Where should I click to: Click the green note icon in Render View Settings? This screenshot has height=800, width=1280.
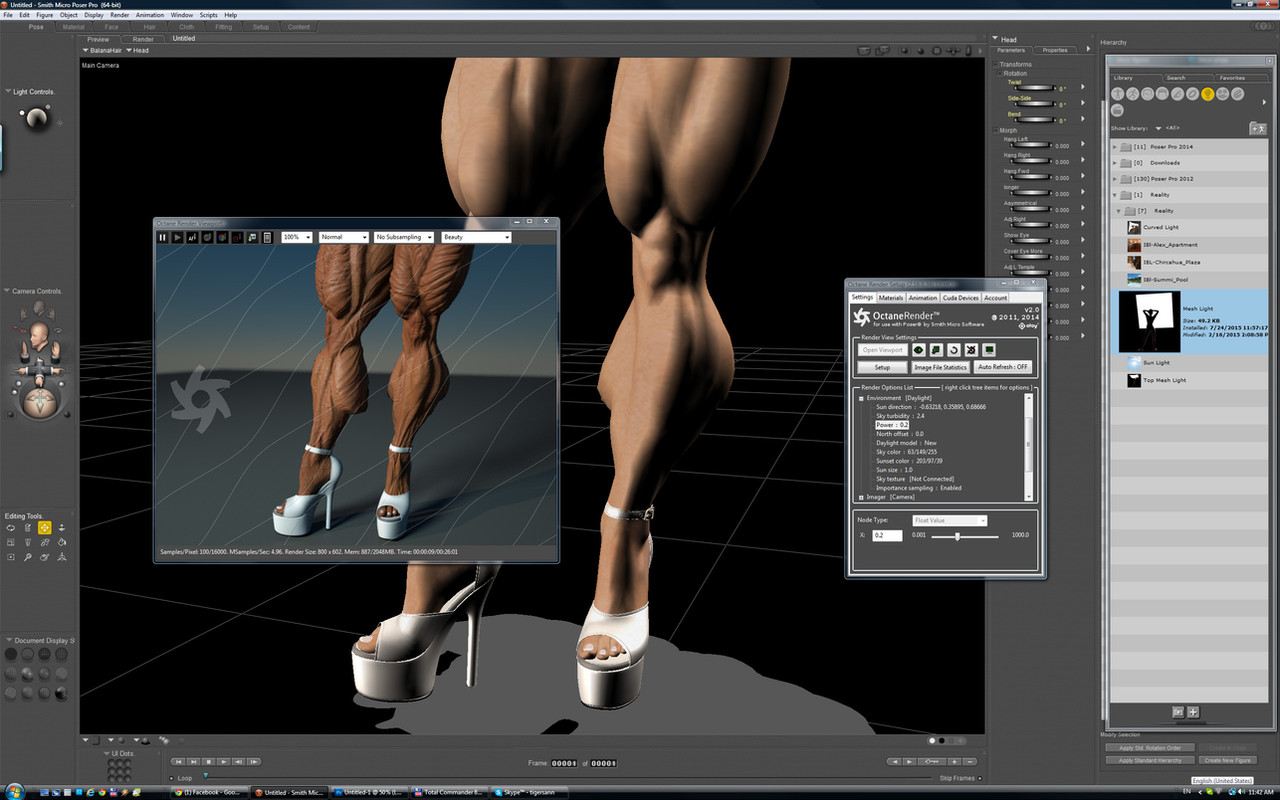click(x=936, y=350)
